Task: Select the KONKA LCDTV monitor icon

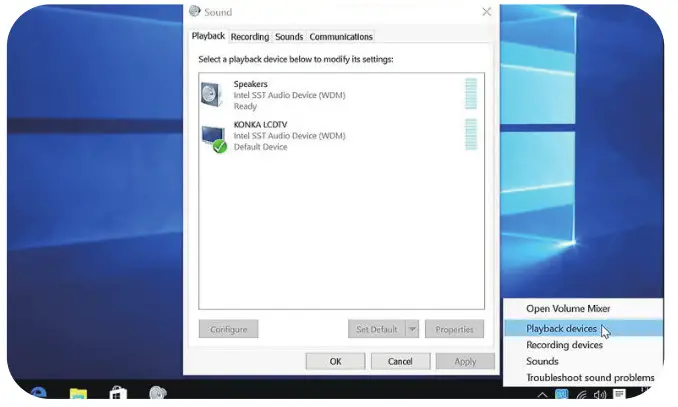Action: tap(214, 138)
